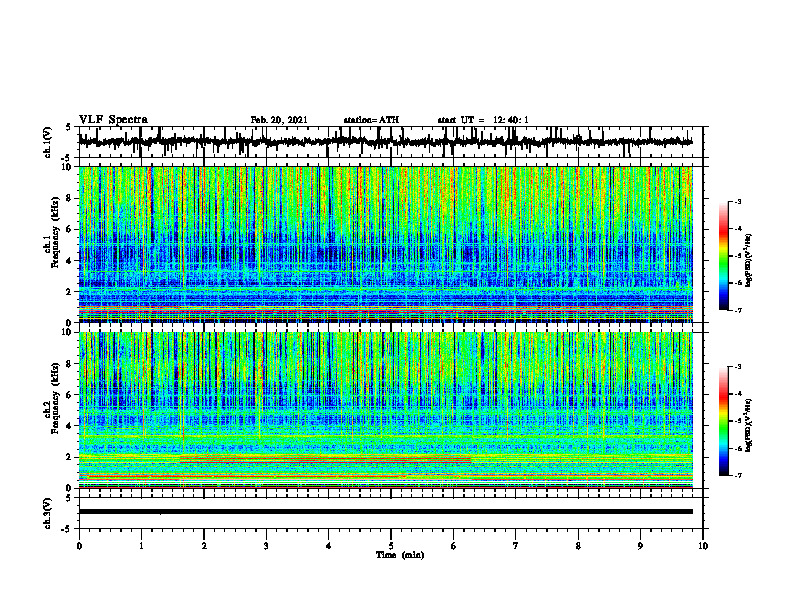792x612 pixels.
Task: Click the "ch.1(V)" waveform axis label
Action: 48,142
